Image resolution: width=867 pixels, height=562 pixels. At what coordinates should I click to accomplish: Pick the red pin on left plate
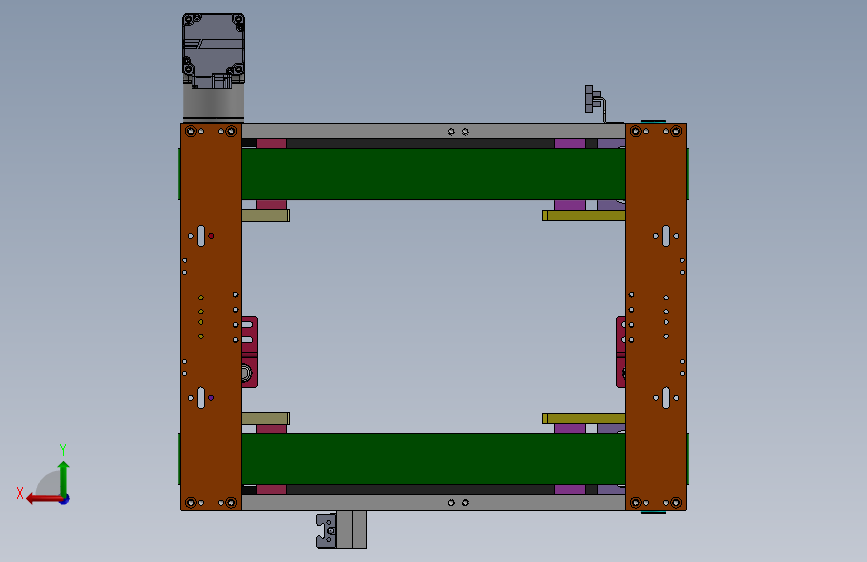[211, 236]
